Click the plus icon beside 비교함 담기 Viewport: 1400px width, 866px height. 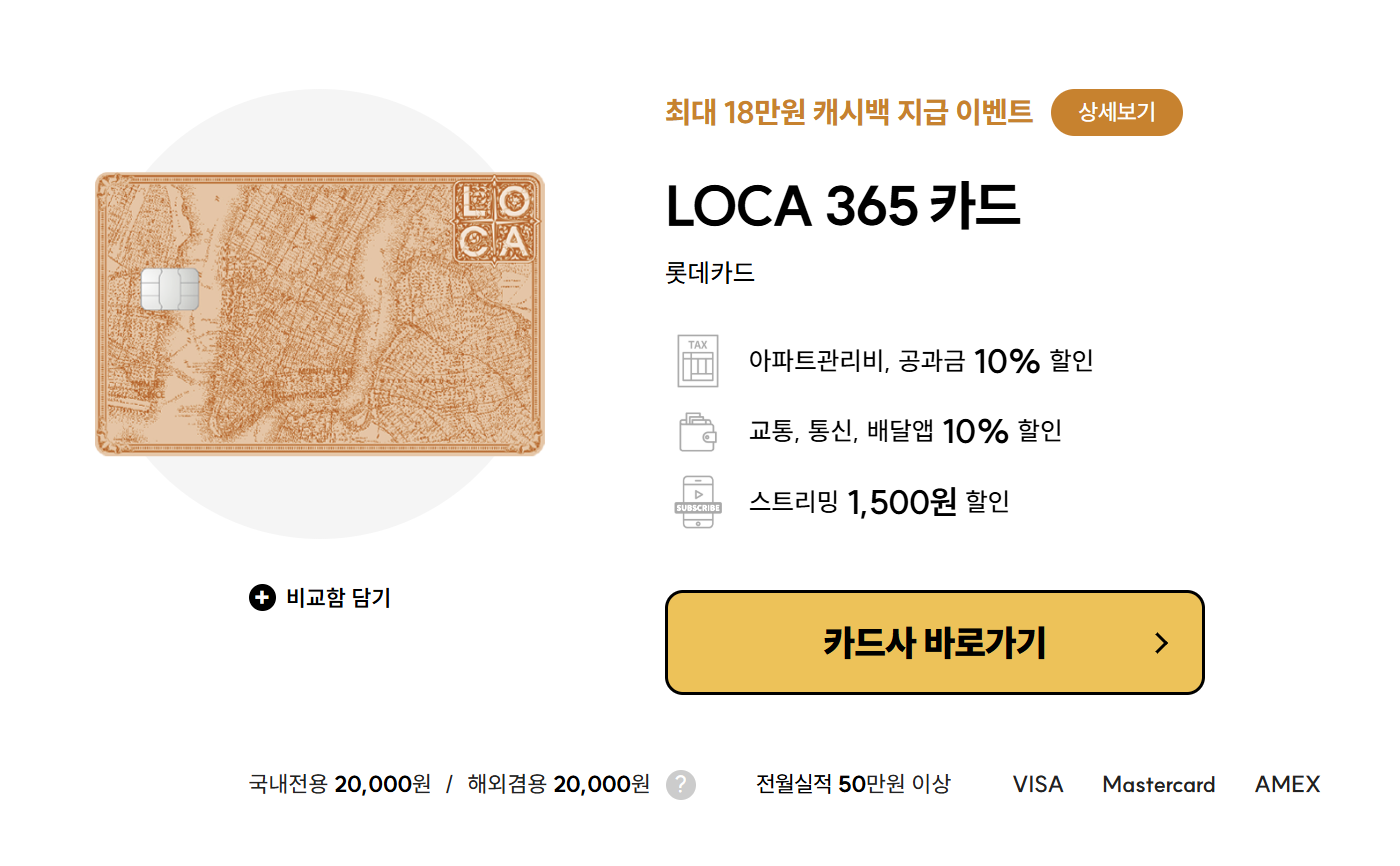[261, 598]
